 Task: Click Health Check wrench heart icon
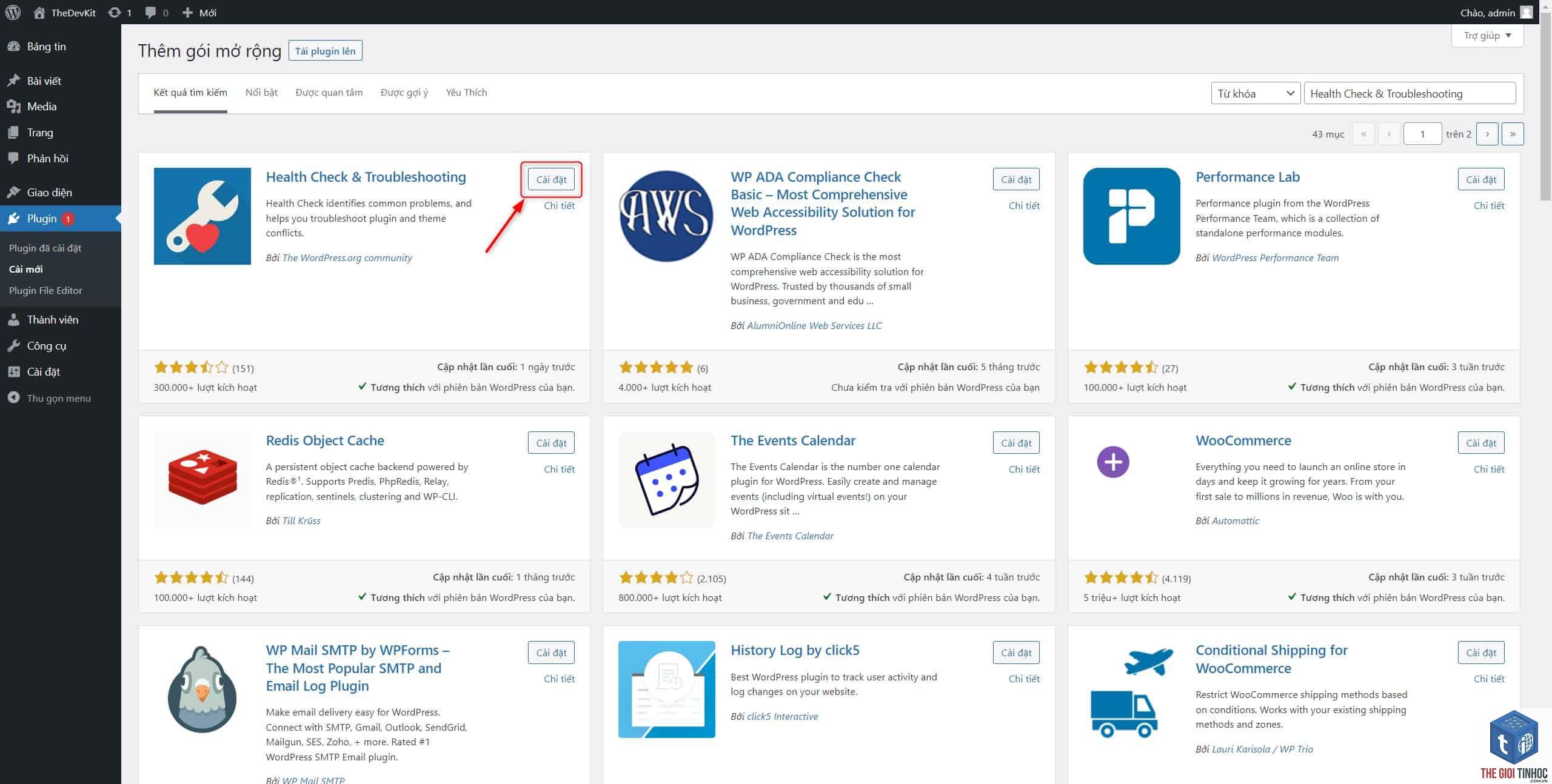click(x=202, y=216)
